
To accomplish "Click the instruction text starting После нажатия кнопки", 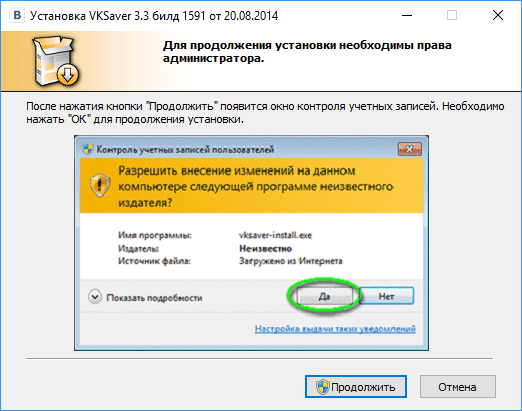I will pyautogui.click(x=265, y=113).
